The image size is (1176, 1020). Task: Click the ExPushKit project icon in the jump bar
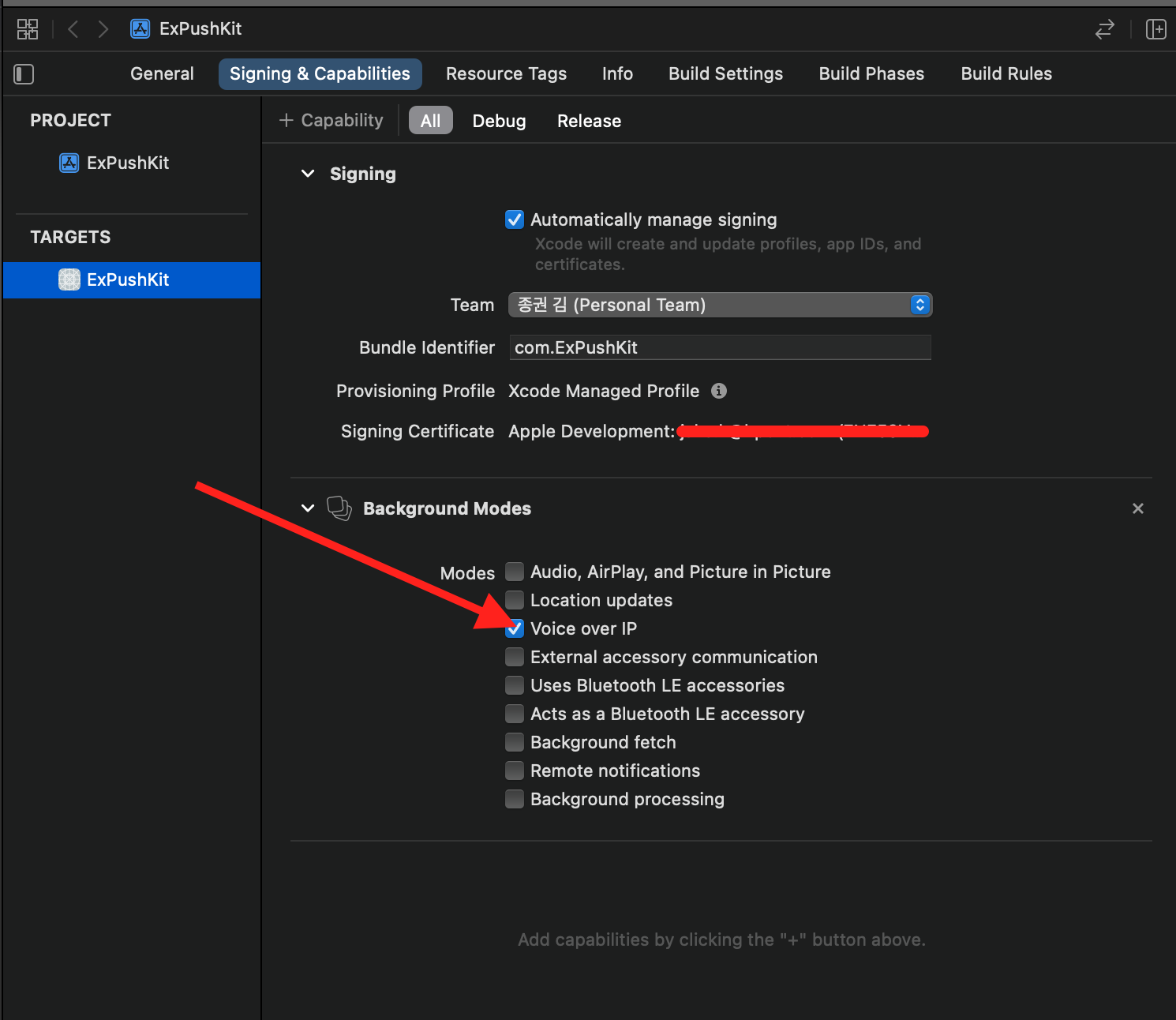coord(140,29)
